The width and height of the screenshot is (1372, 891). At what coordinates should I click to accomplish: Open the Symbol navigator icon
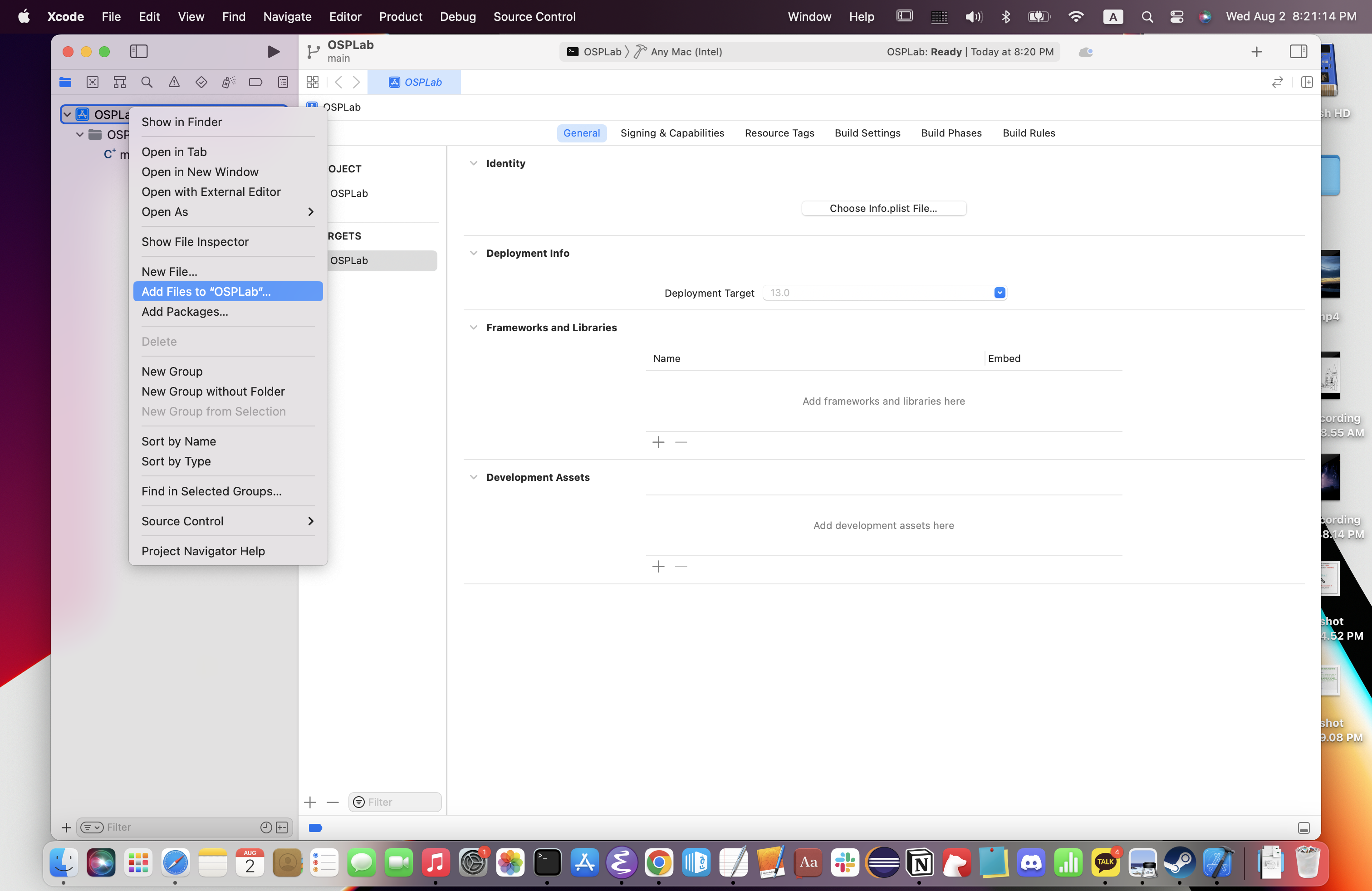(x=119, y=83)
